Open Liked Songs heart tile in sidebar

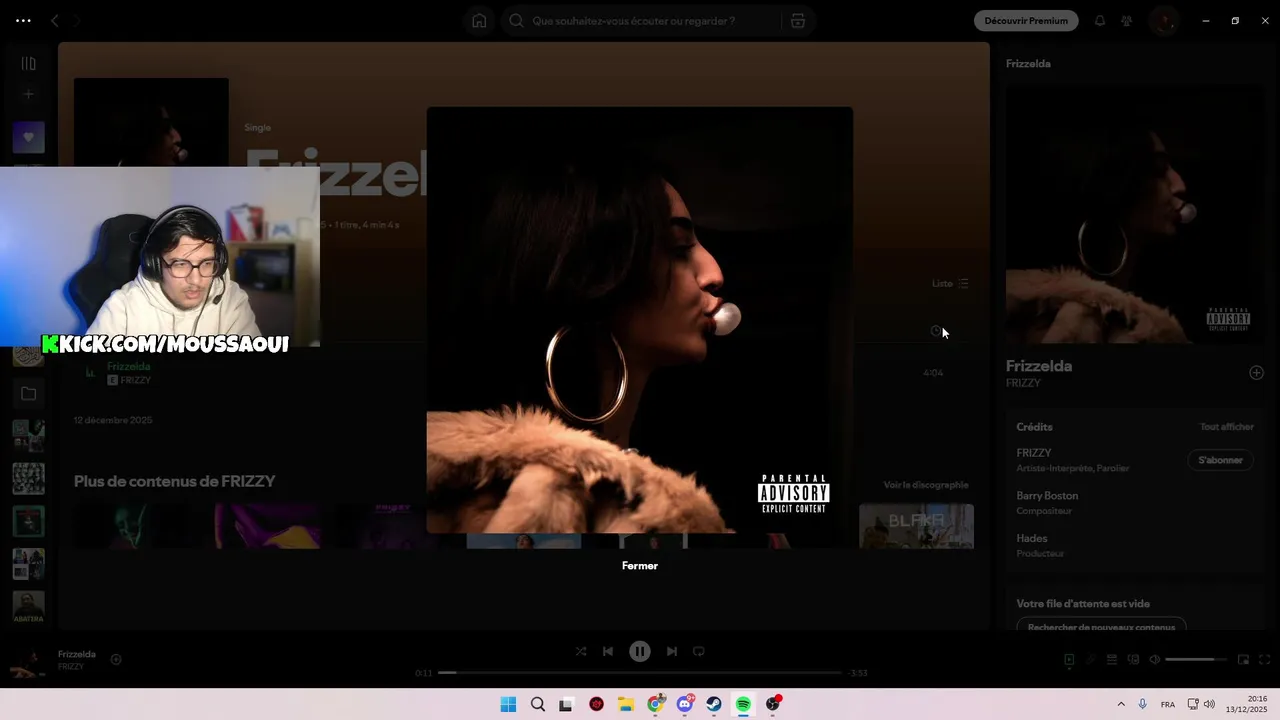(x=29, y=137)
